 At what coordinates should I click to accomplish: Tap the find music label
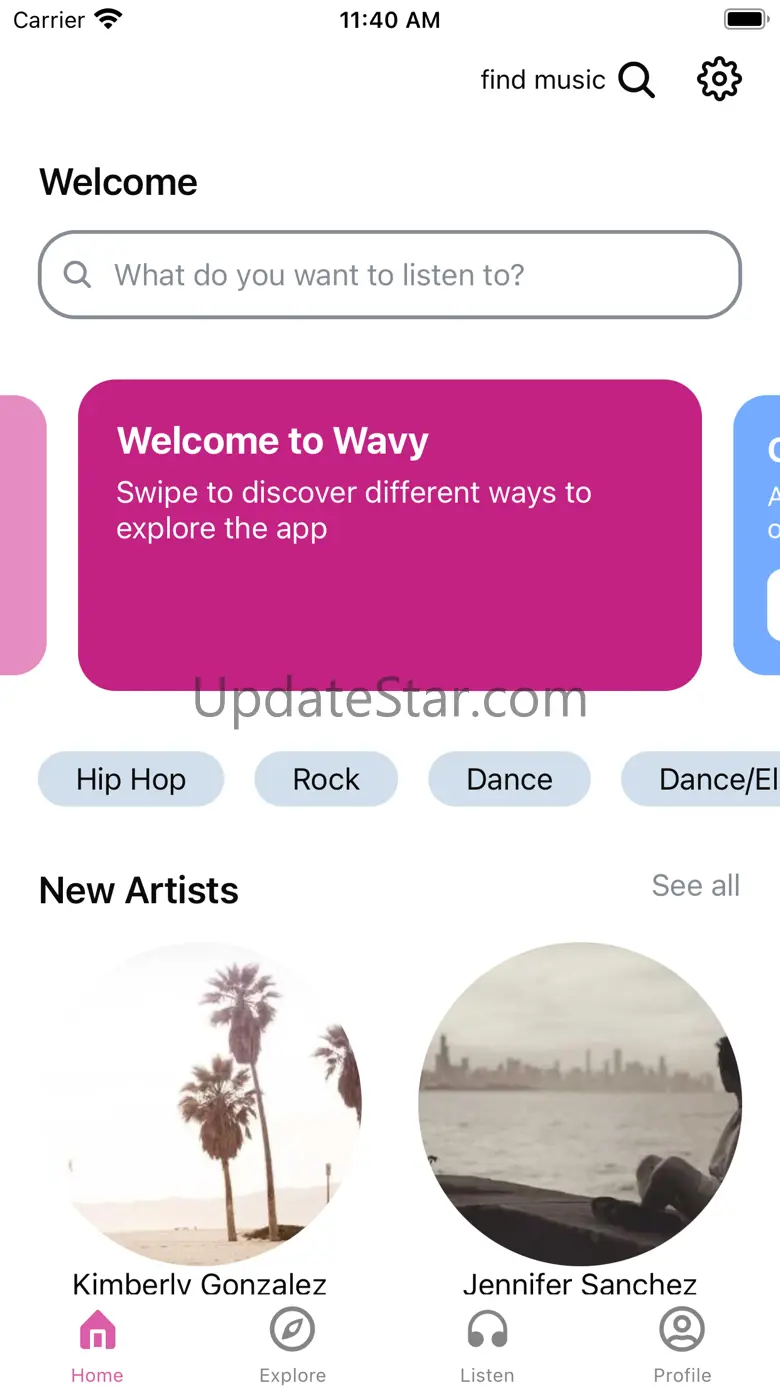[543, 79]
